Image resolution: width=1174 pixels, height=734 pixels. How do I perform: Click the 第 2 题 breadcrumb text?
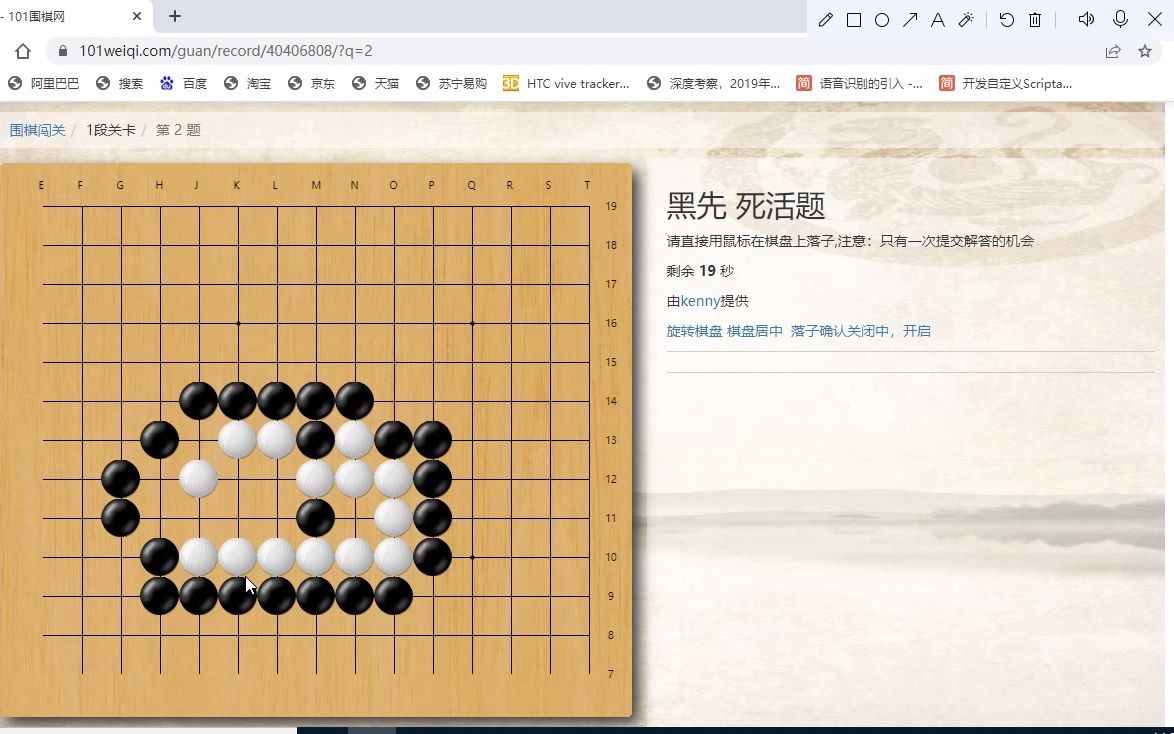pyautogui.click(x=178, y=130)
